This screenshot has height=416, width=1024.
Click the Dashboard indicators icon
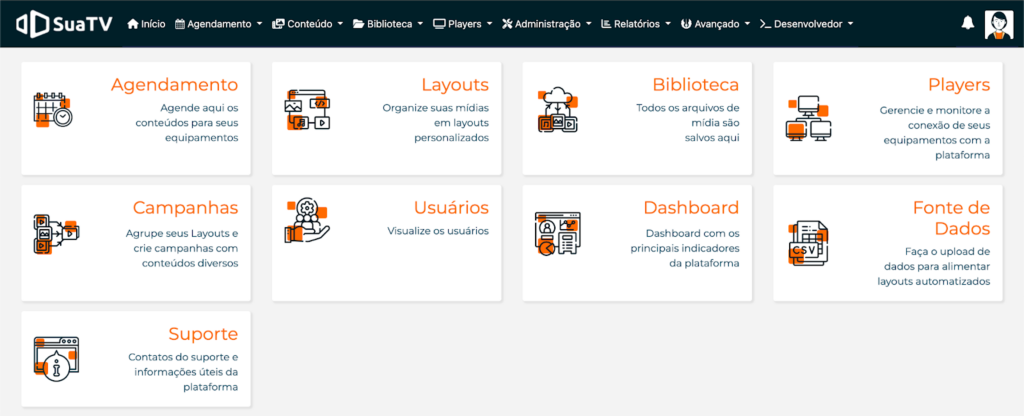pos(557,235)
